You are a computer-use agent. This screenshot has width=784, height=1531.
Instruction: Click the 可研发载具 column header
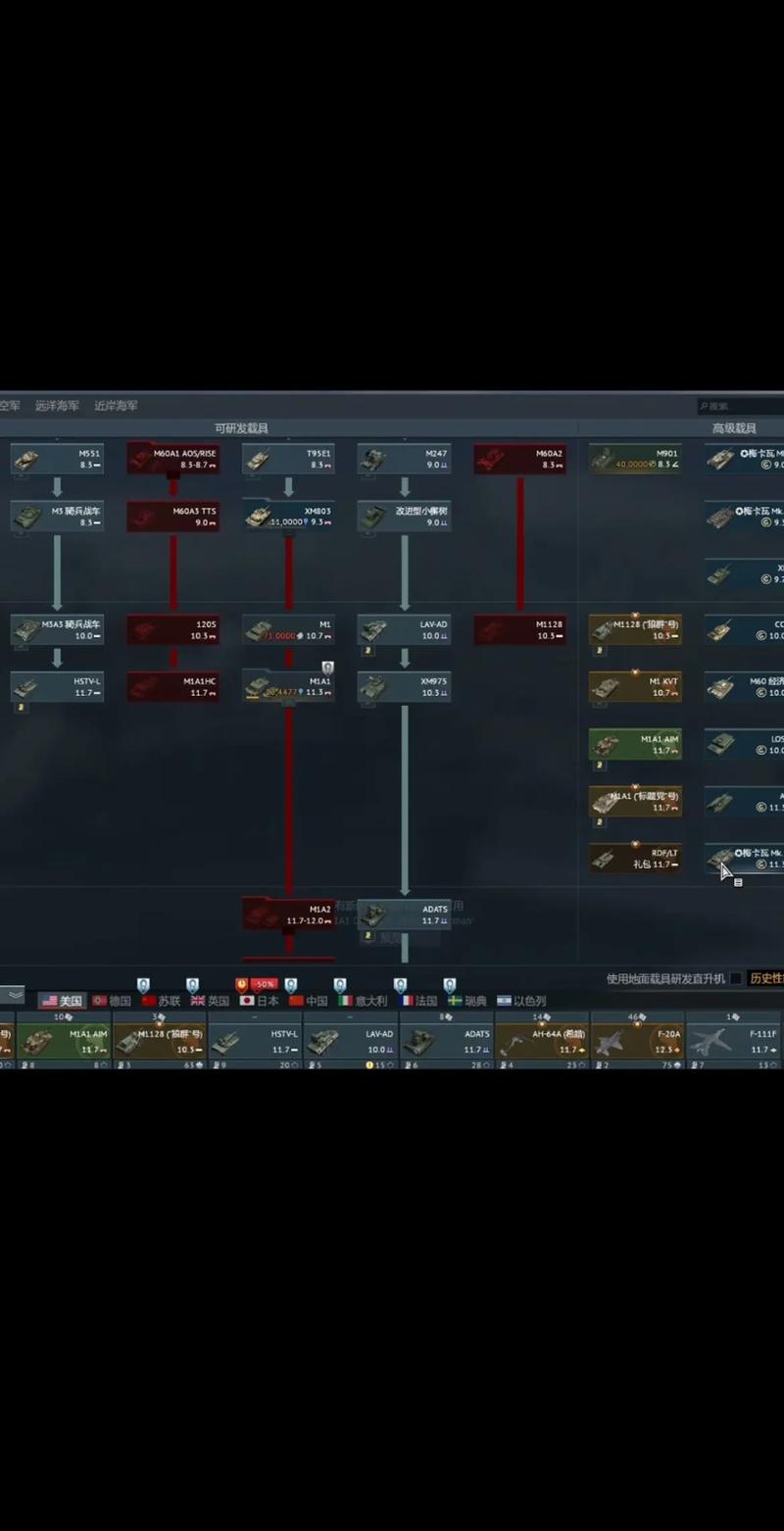241,428
